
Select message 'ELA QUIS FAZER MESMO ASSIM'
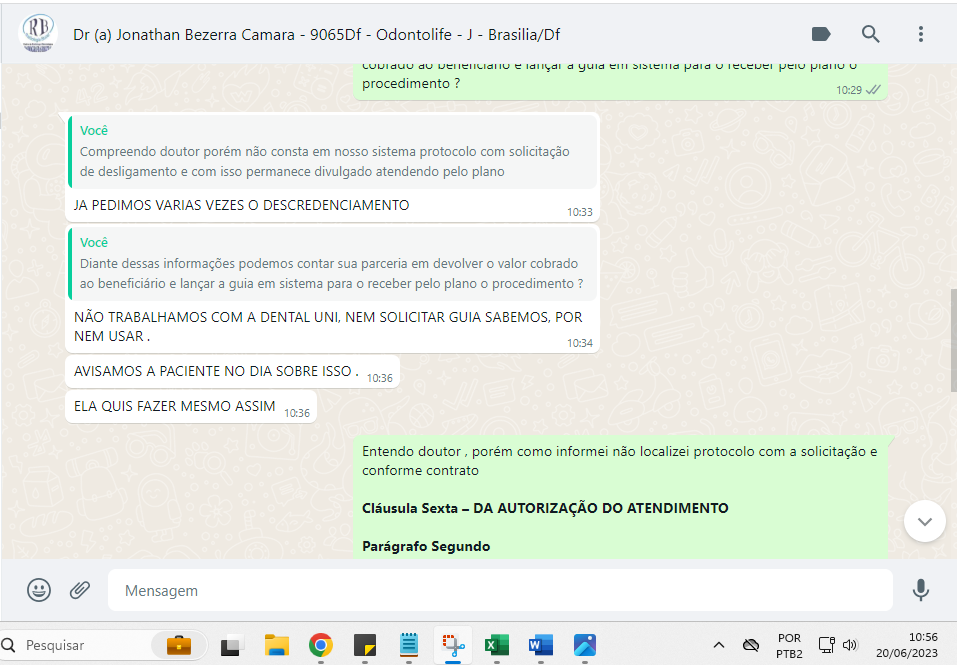[x=175, y=406]
